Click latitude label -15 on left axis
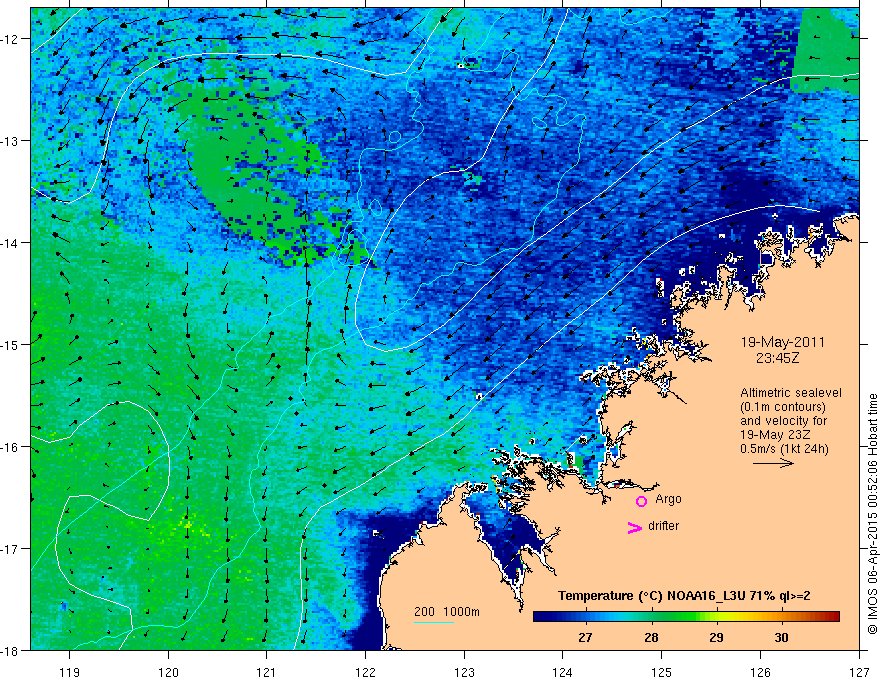The height and width of the screenshot is (680, 880). [10, 344]
